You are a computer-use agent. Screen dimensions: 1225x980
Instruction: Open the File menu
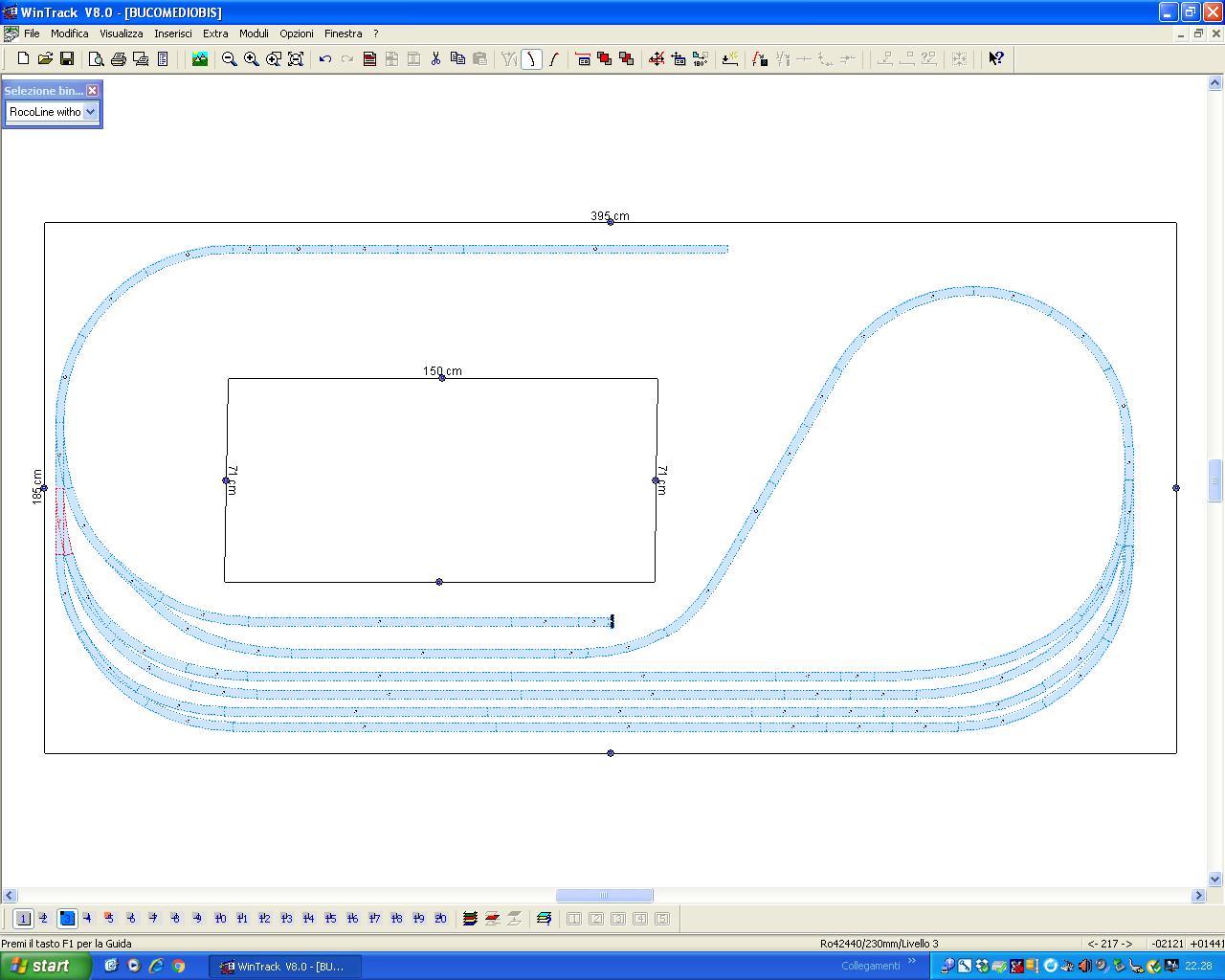pos(32,33)
